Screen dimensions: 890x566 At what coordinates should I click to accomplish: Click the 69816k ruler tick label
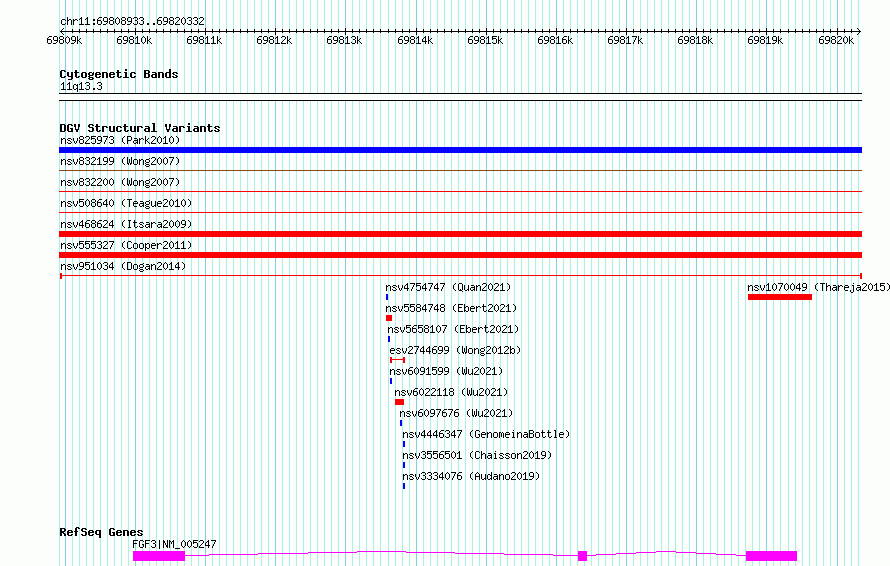click(x=555, y=40)
